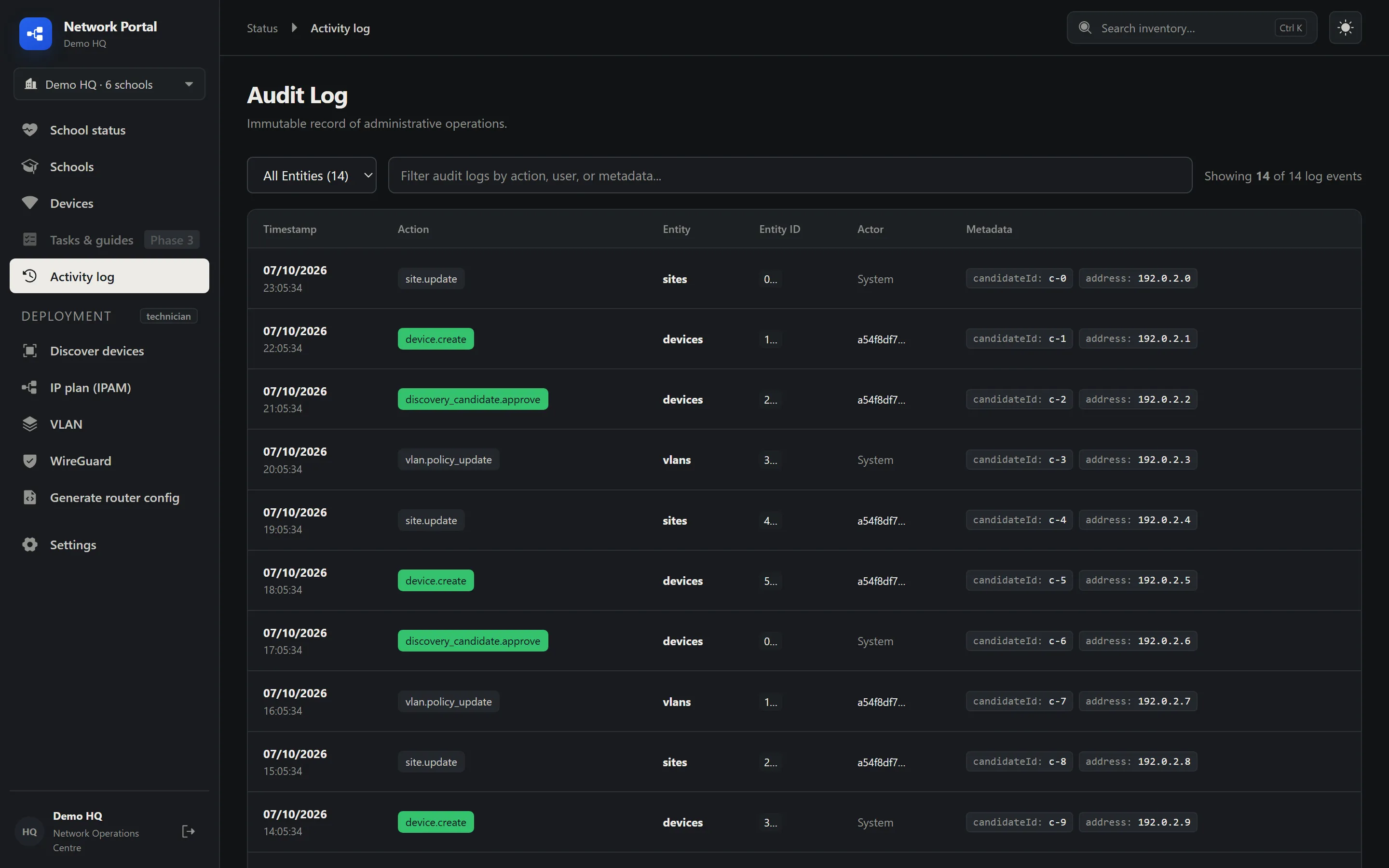The width and height of the screenshot is (1389, 868).
Task: Click the Timestamp column header
Action: (x=290, y=229)
